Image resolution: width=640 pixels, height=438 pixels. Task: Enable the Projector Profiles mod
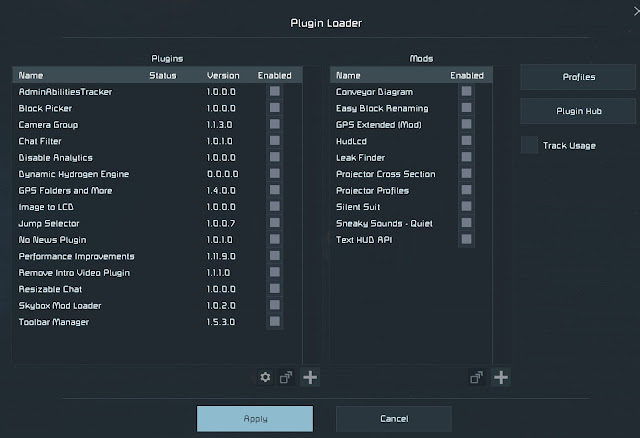point(466,189)
